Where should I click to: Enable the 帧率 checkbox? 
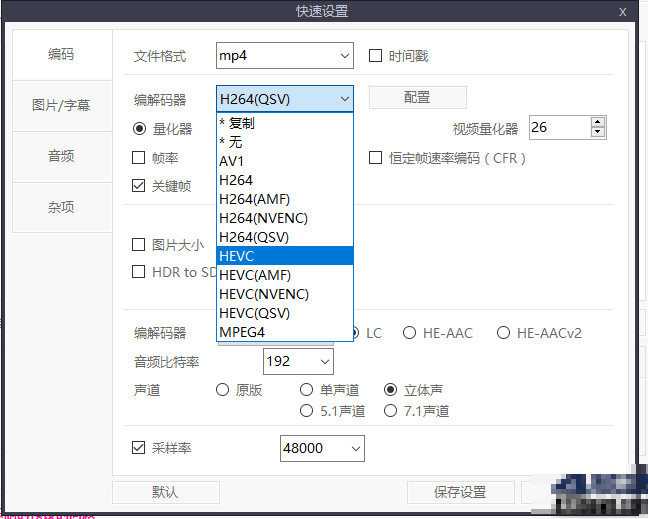[x=138, y=157]
